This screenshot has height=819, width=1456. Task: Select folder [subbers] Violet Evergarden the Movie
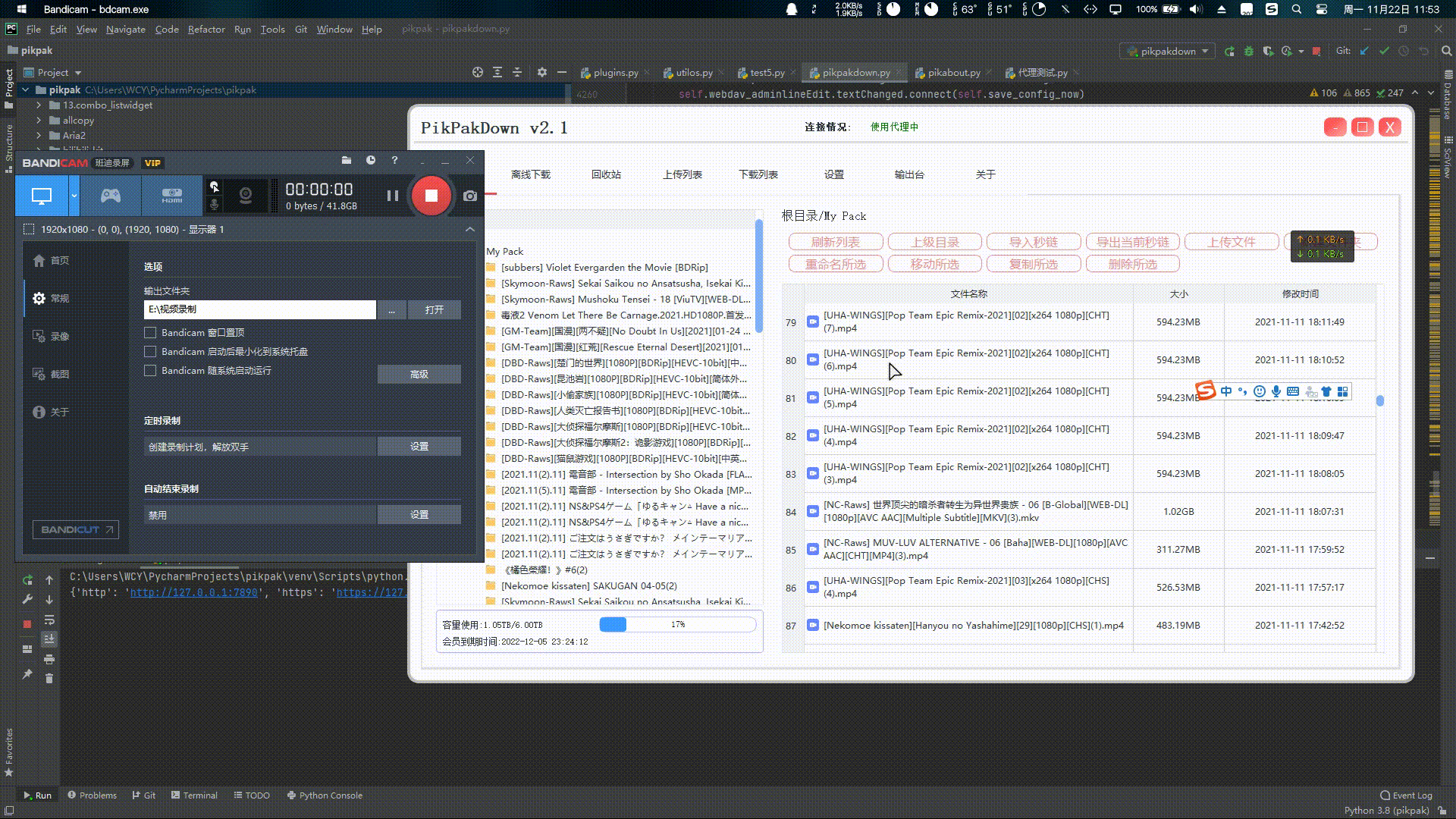point(604,267)
